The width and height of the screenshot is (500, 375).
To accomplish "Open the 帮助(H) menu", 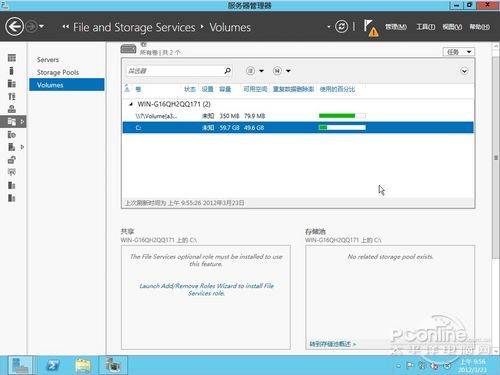I will click(479, 27).
